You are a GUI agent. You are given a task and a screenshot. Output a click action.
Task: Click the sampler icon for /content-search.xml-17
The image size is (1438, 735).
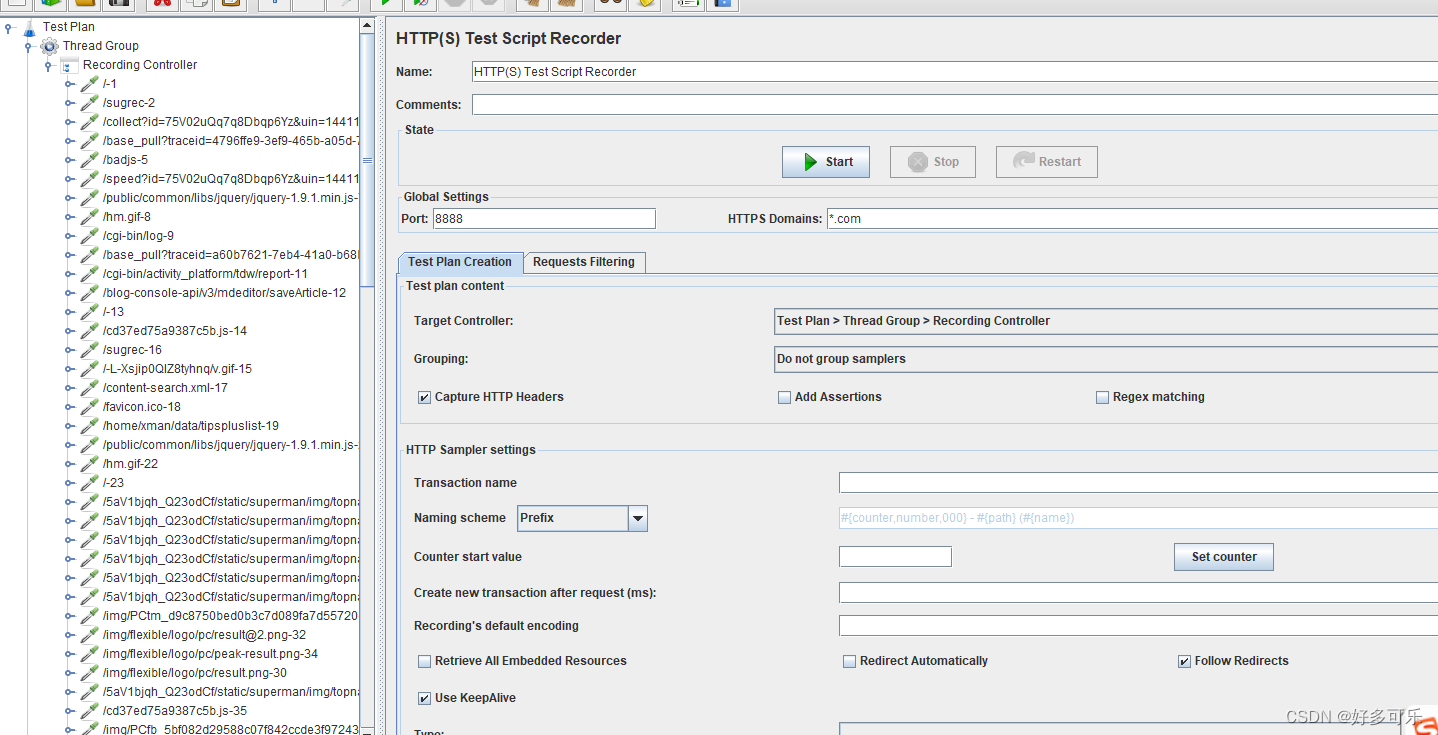pos(89,388)
